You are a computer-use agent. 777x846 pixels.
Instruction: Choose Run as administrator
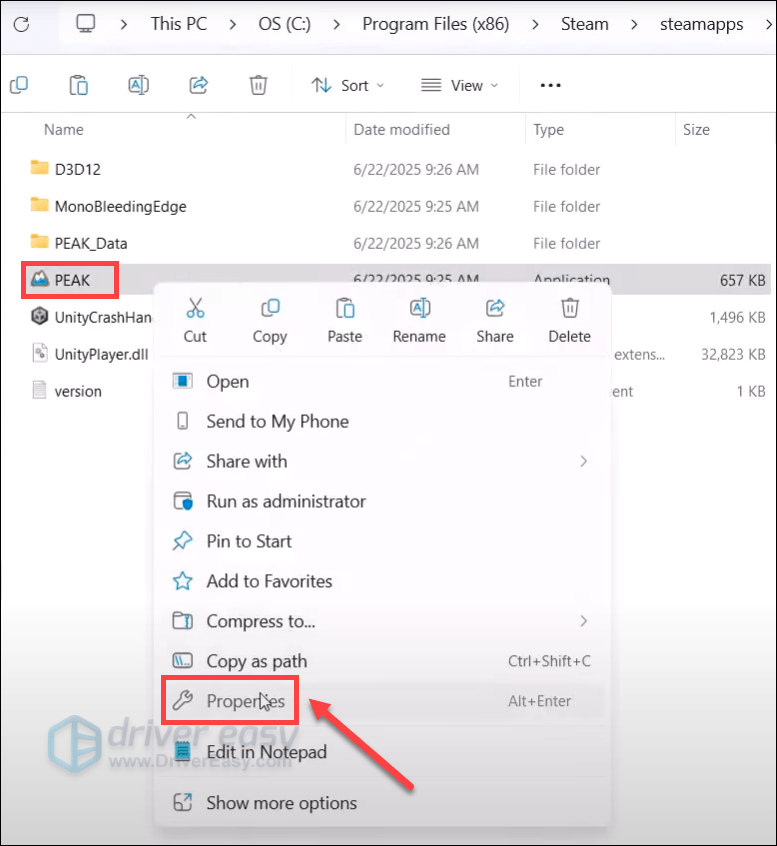pyautogui.click(x=285, y=501)
